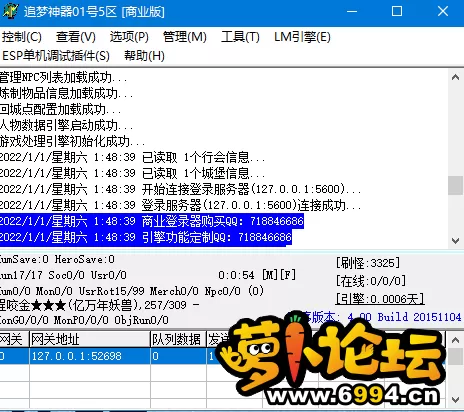This screenshot has width=464, height=412.
Task: Click the 网关地址 column header
Action: (90, 339)
